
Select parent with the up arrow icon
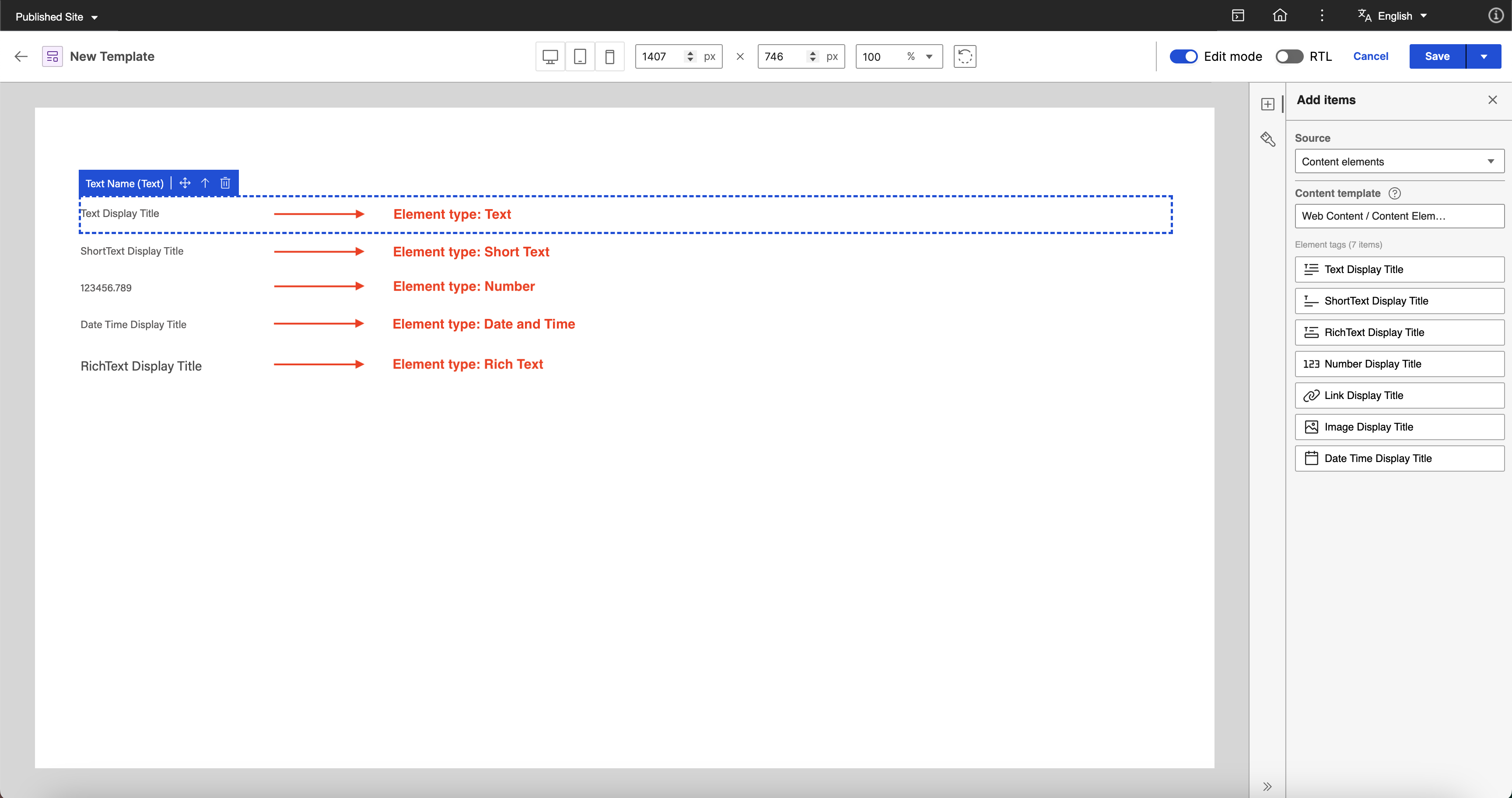pyautogui.click(x=205, y=183)
